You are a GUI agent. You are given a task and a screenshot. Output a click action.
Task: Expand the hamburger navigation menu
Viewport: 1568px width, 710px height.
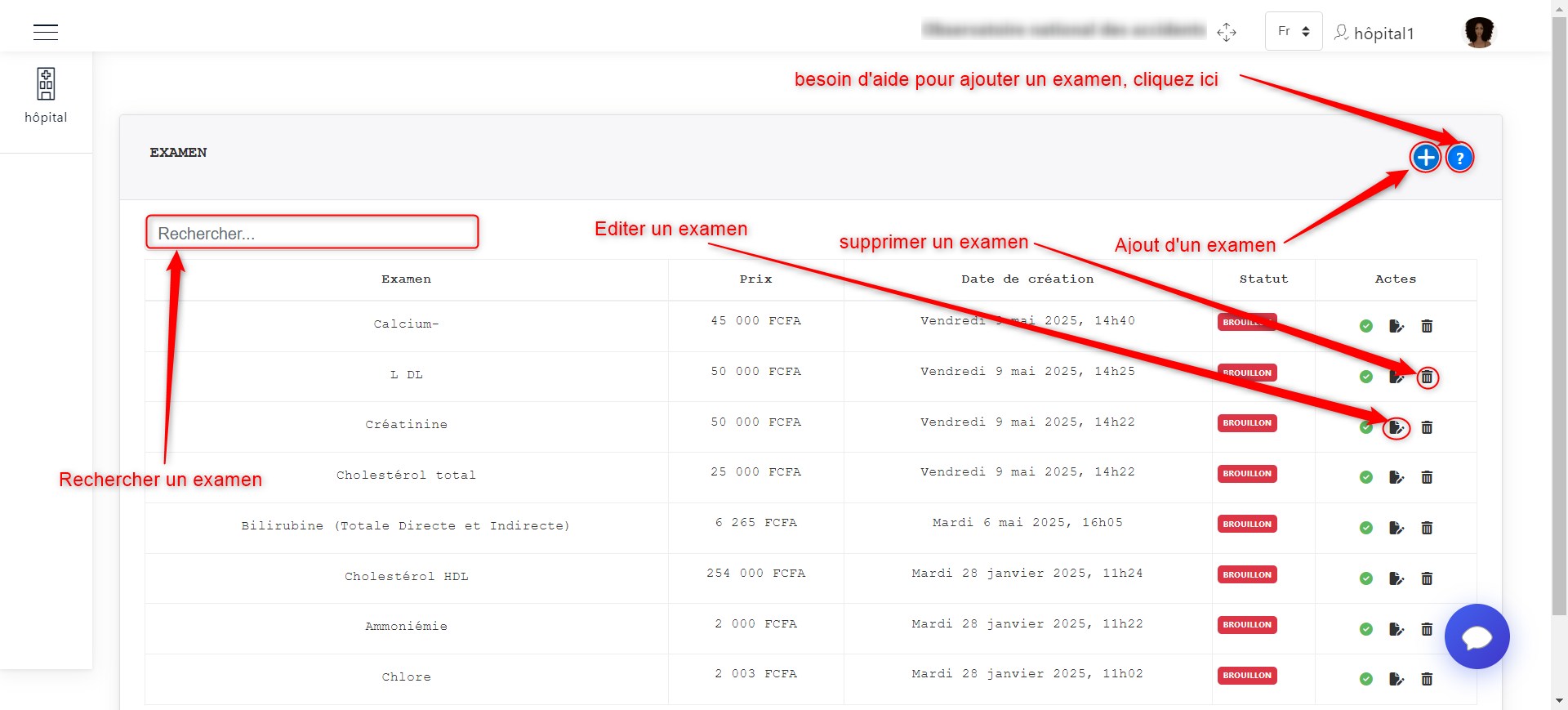coord(46,32)
